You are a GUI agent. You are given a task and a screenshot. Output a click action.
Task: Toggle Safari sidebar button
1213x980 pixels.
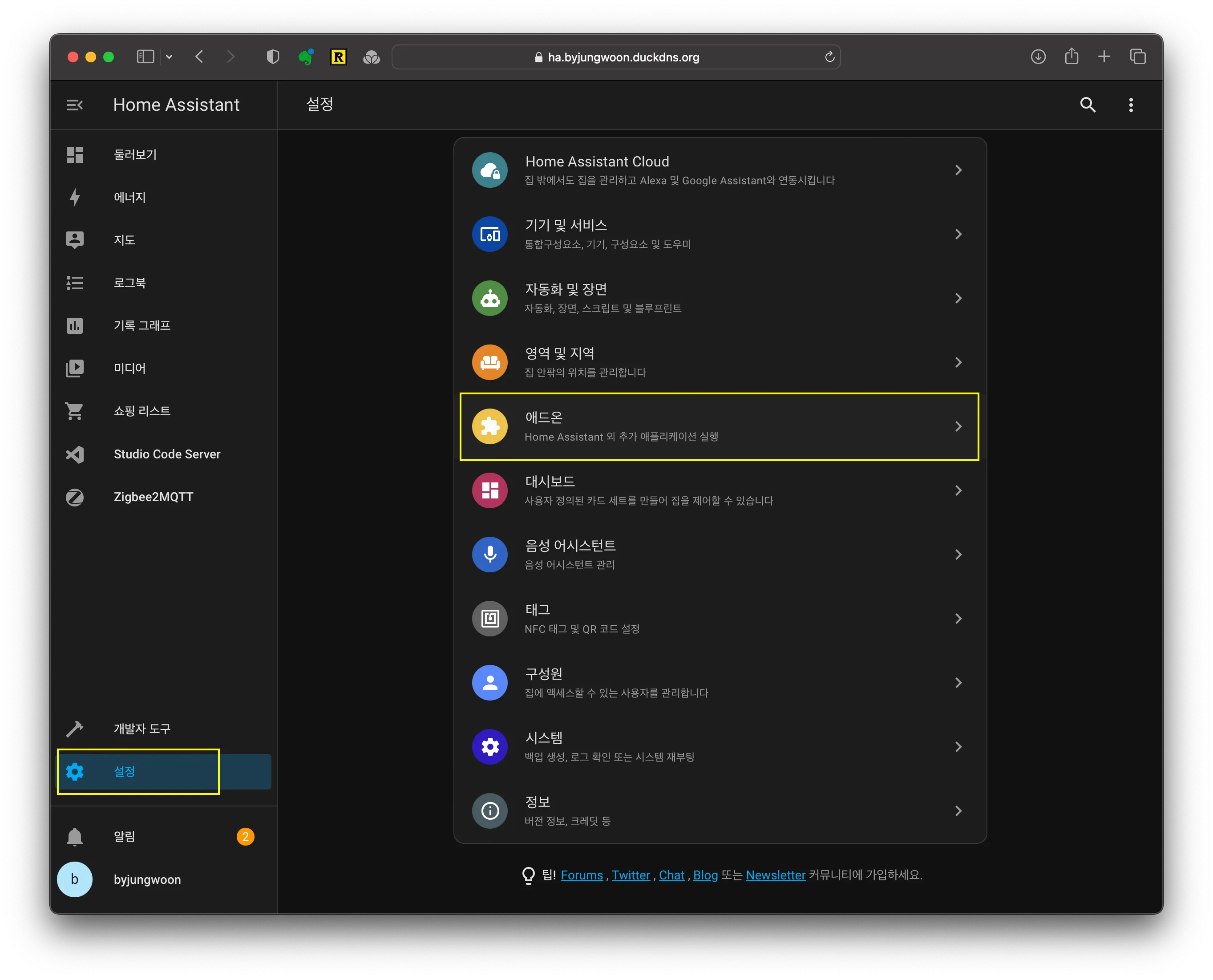click(146, 57)
